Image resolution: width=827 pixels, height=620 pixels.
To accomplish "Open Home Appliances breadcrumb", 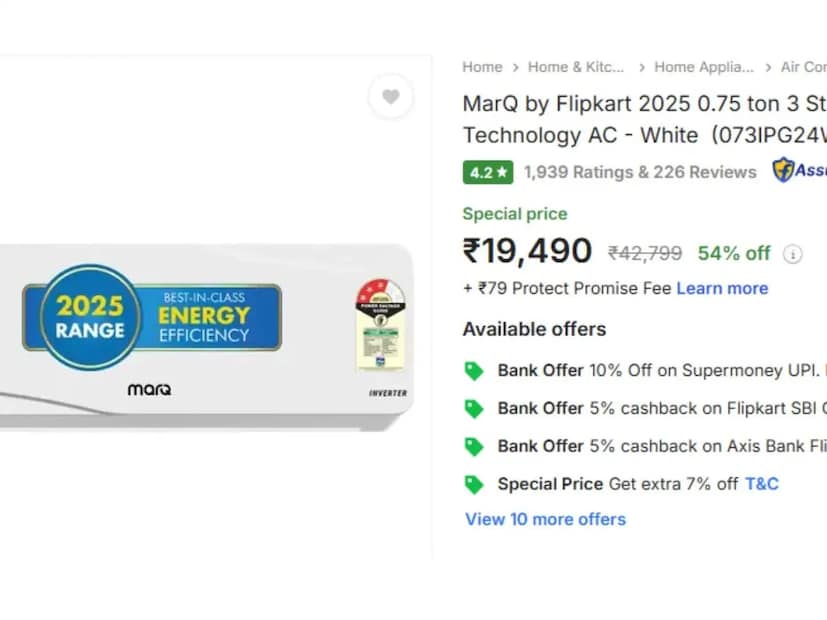I will click(703, 67).
